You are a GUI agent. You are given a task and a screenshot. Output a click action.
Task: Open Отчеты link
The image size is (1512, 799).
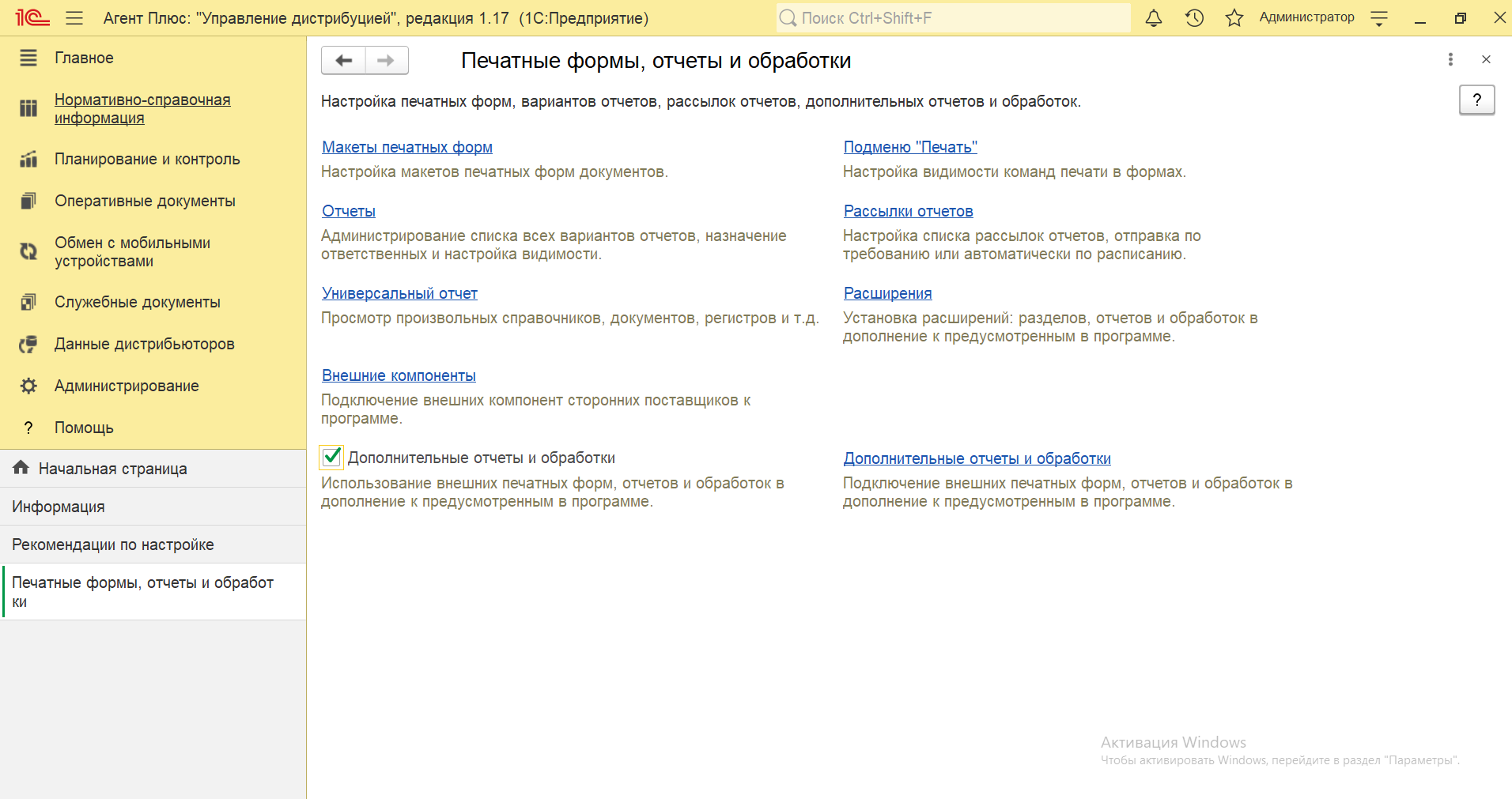click(349, 211)
